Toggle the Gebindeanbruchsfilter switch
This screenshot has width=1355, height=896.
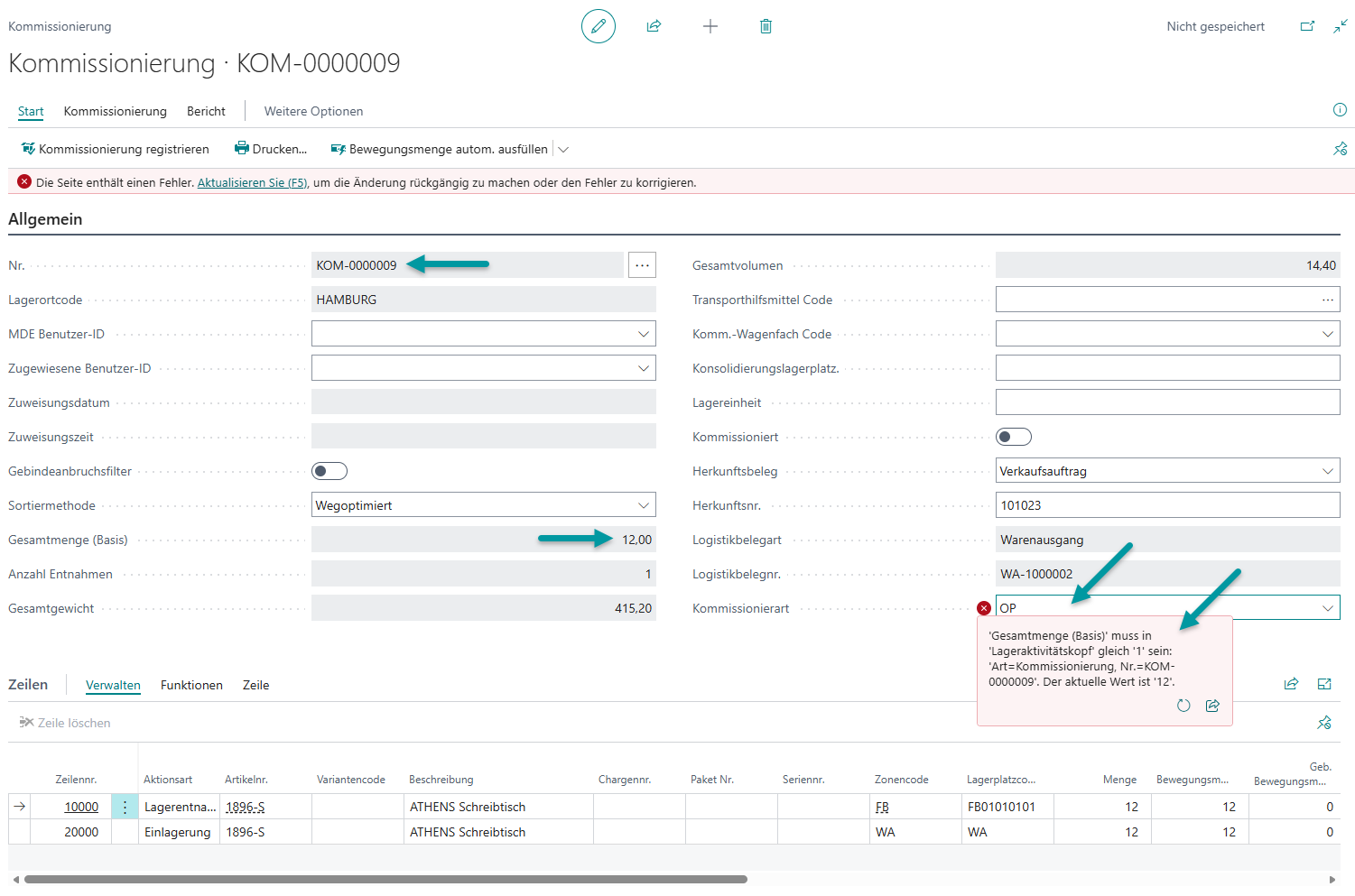click(x=329, y=471)
